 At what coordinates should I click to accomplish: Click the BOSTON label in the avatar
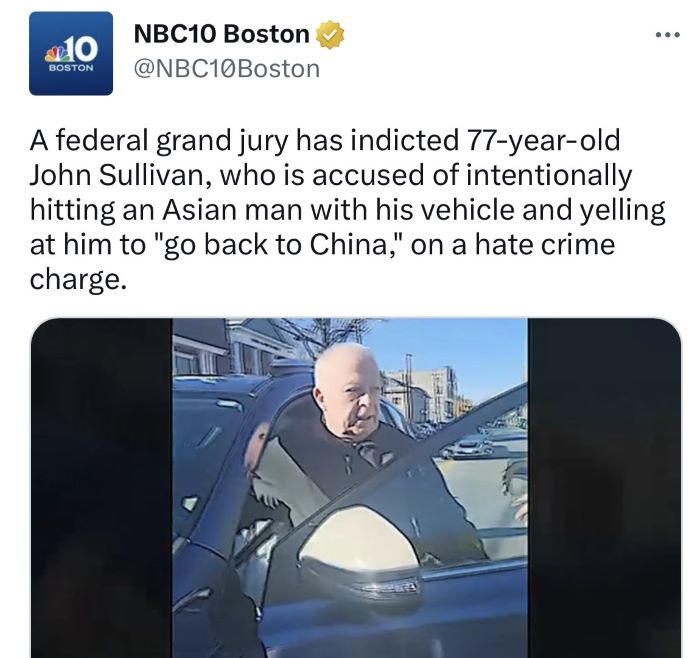[71, 68]
